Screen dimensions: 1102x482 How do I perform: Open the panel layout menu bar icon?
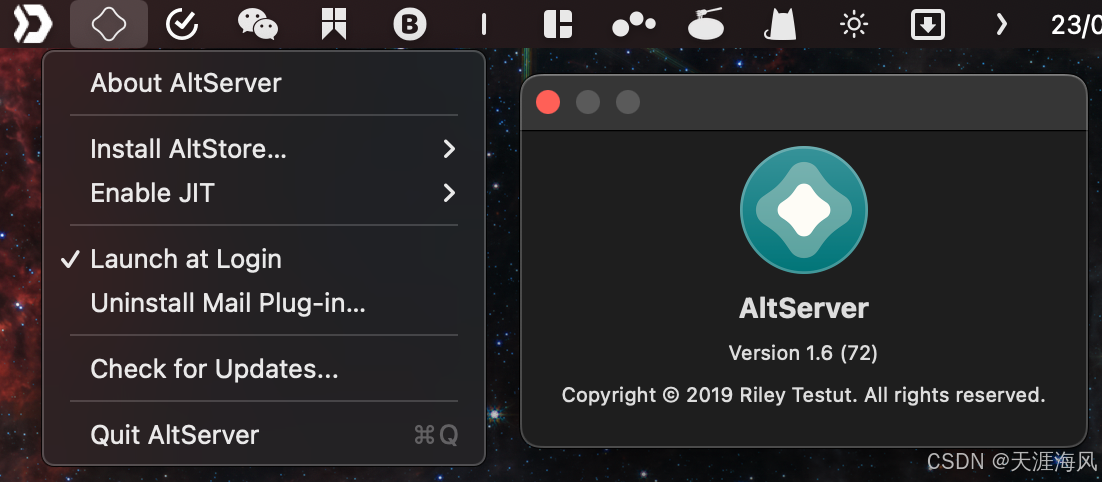[558, 25]
